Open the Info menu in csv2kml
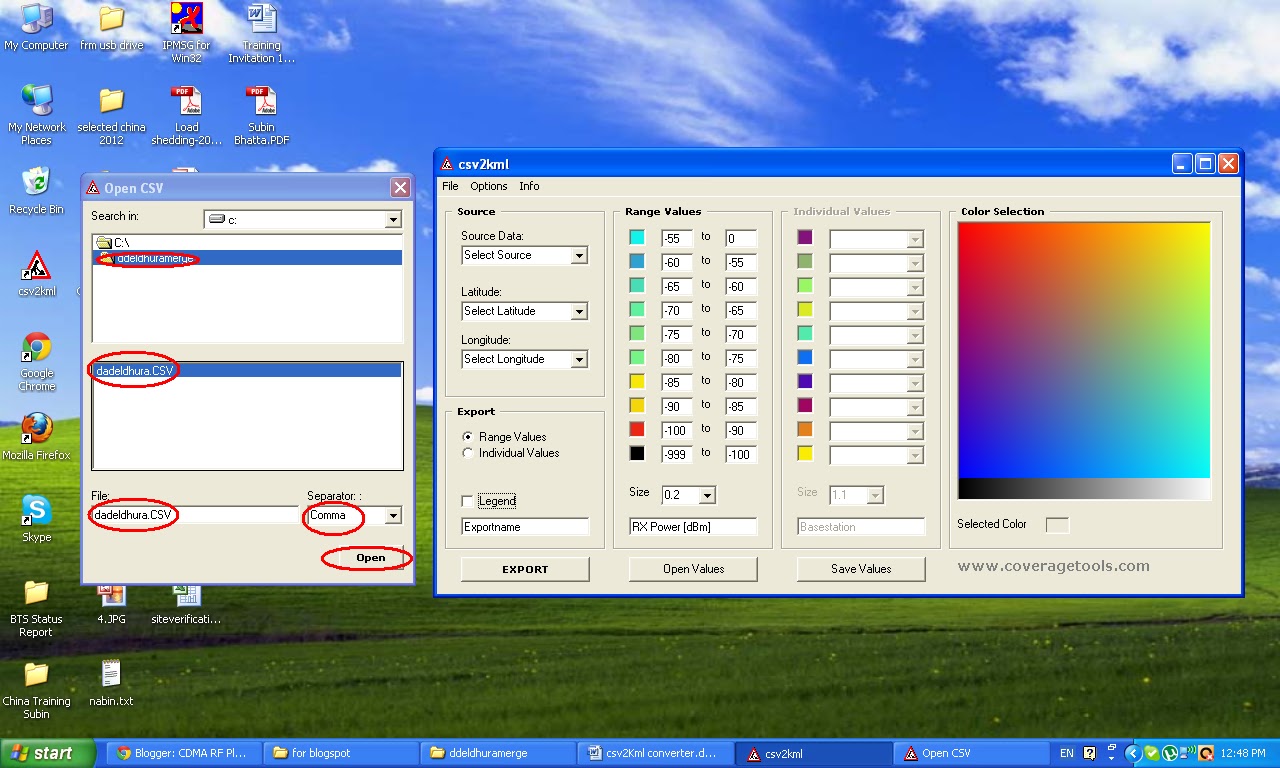Viewport: 1280px width, 768px height. point(529,186)
